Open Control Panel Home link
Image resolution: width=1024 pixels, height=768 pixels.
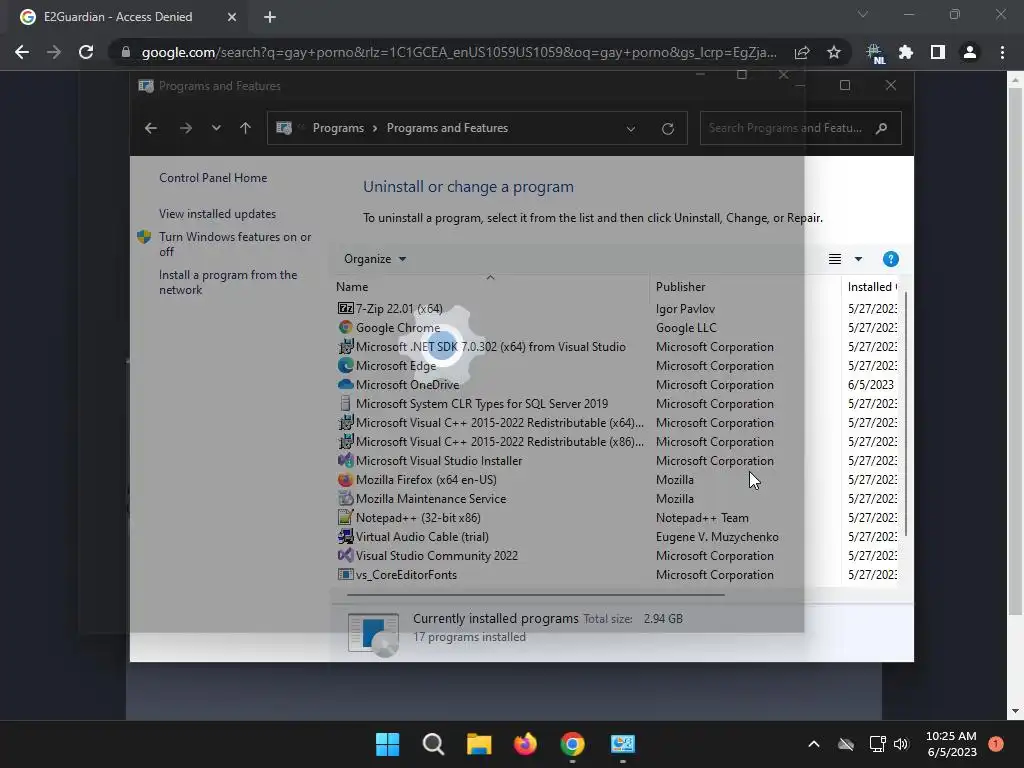point(213,178)
